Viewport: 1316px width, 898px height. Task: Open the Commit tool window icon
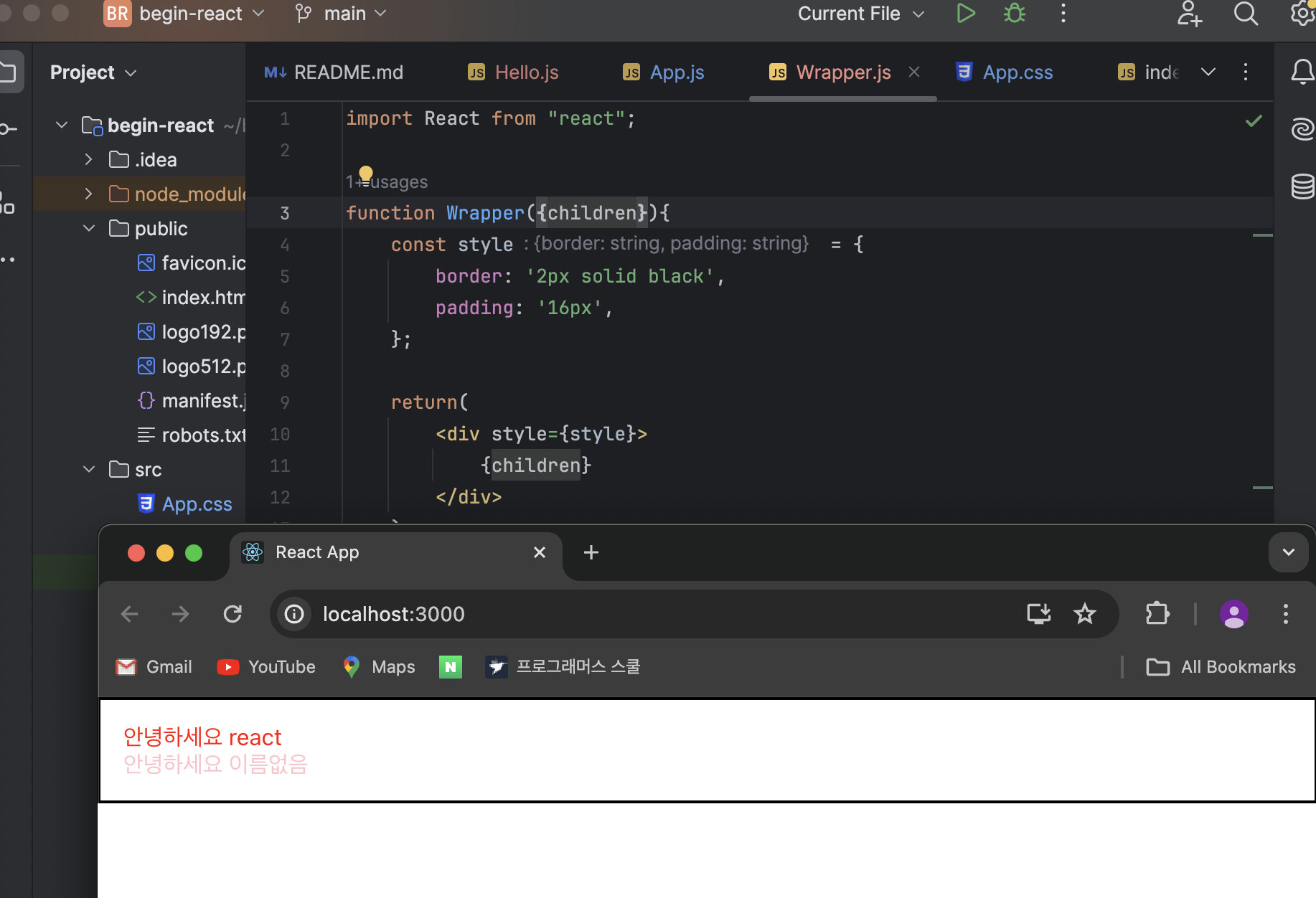9,129
